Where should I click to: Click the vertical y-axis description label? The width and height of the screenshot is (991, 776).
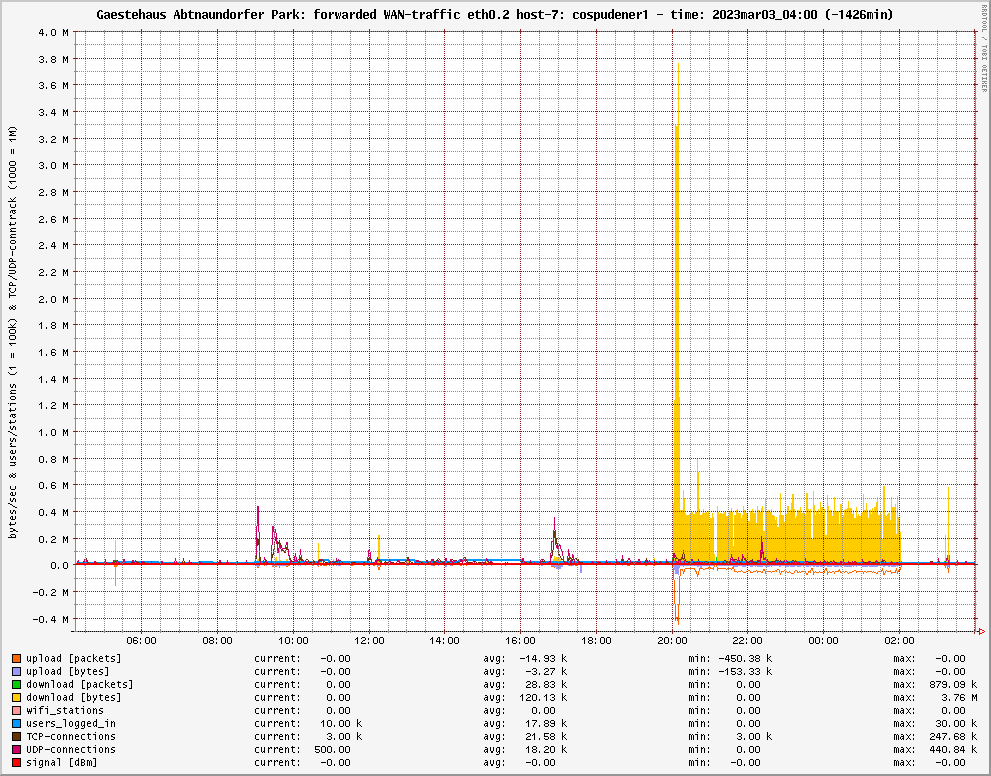pos(13,332)
